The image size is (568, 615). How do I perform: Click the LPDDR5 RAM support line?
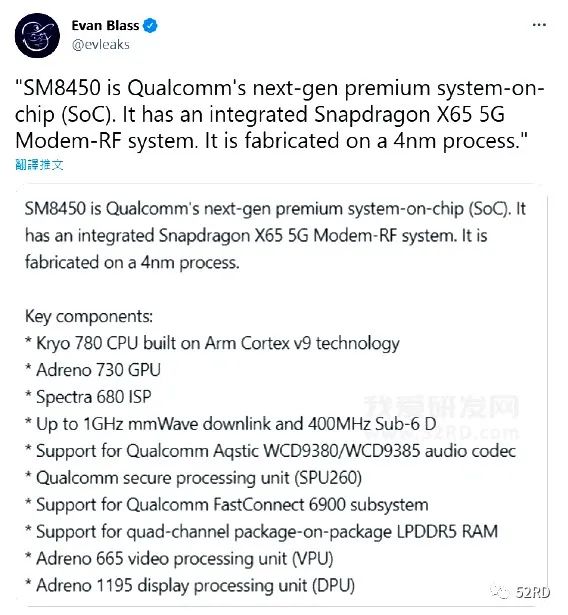(x=262, y=532)
